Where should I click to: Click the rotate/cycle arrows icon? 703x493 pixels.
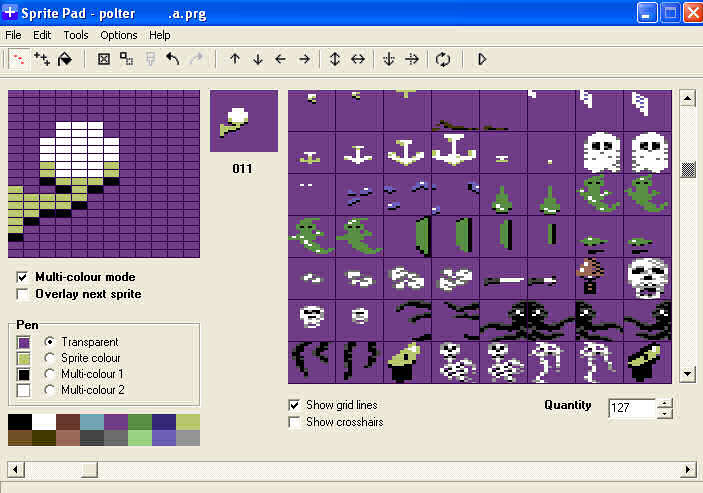pos(442,59)
